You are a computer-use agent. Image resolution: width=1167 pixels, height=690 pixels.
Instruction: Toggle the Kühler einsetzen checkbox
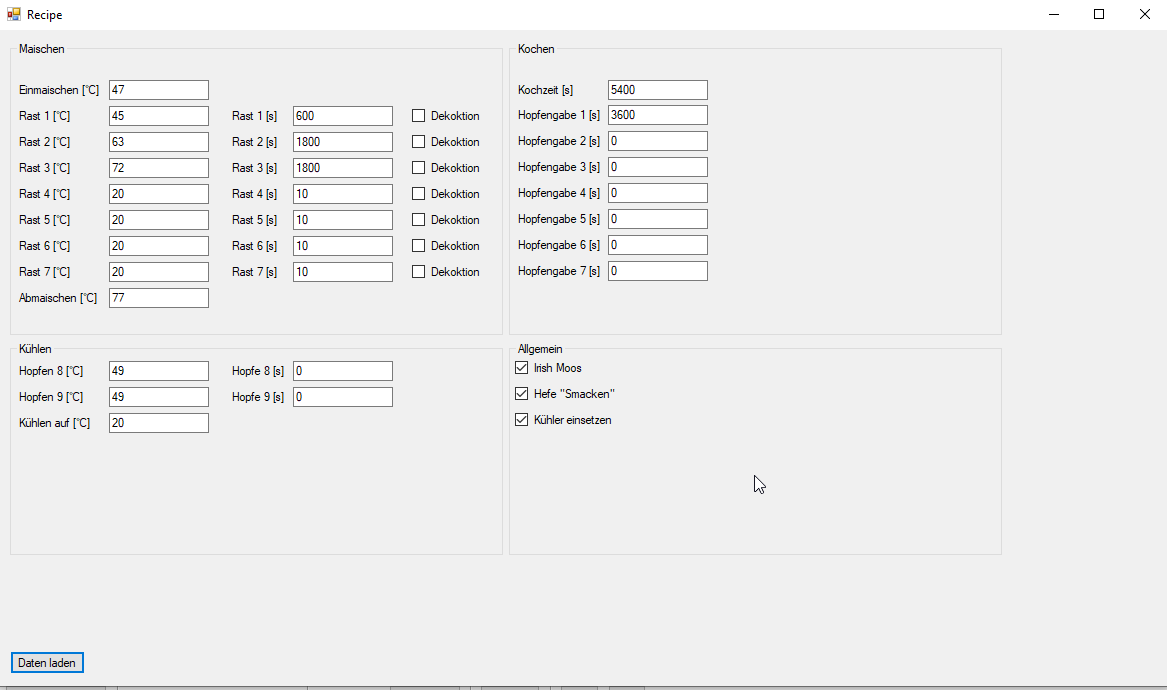pos(521,420)
